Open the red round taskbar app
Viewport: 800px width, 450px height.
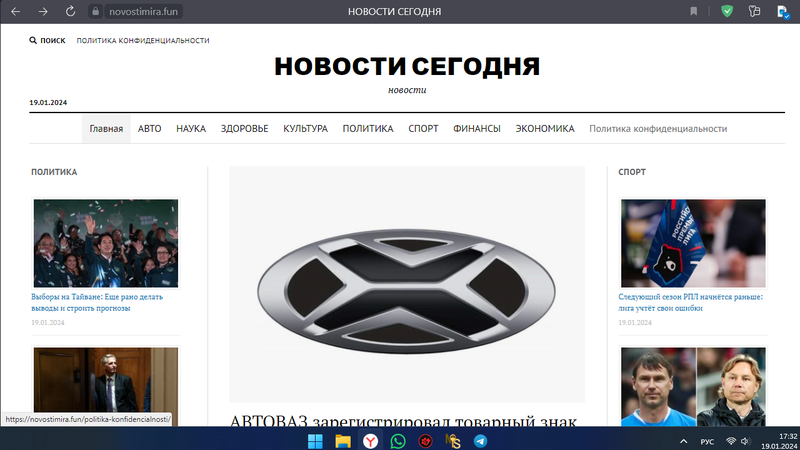426,441
